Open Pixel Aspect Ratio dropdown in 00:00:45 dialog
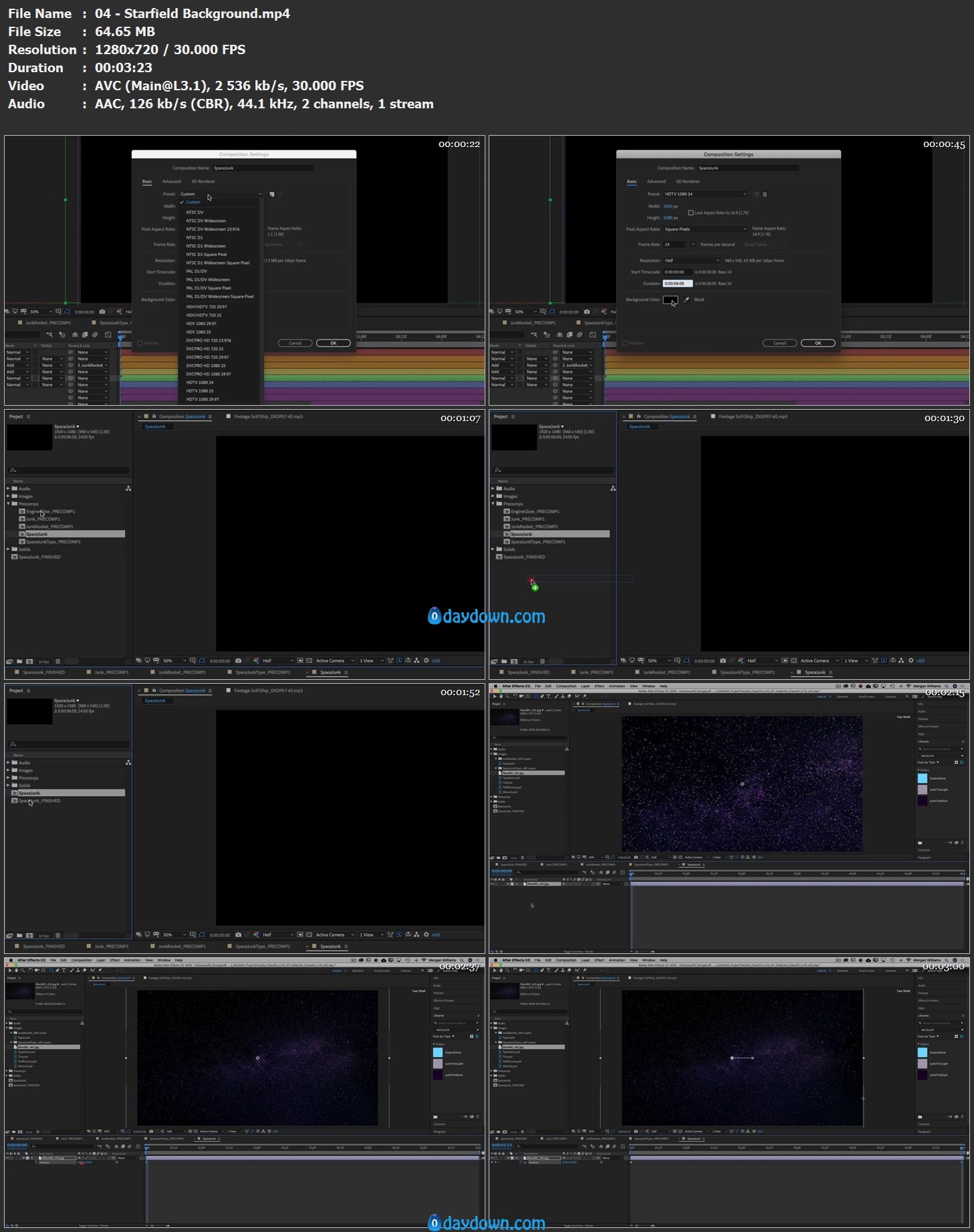This screenshot has width=974, height=1232. tap(705, 229)
